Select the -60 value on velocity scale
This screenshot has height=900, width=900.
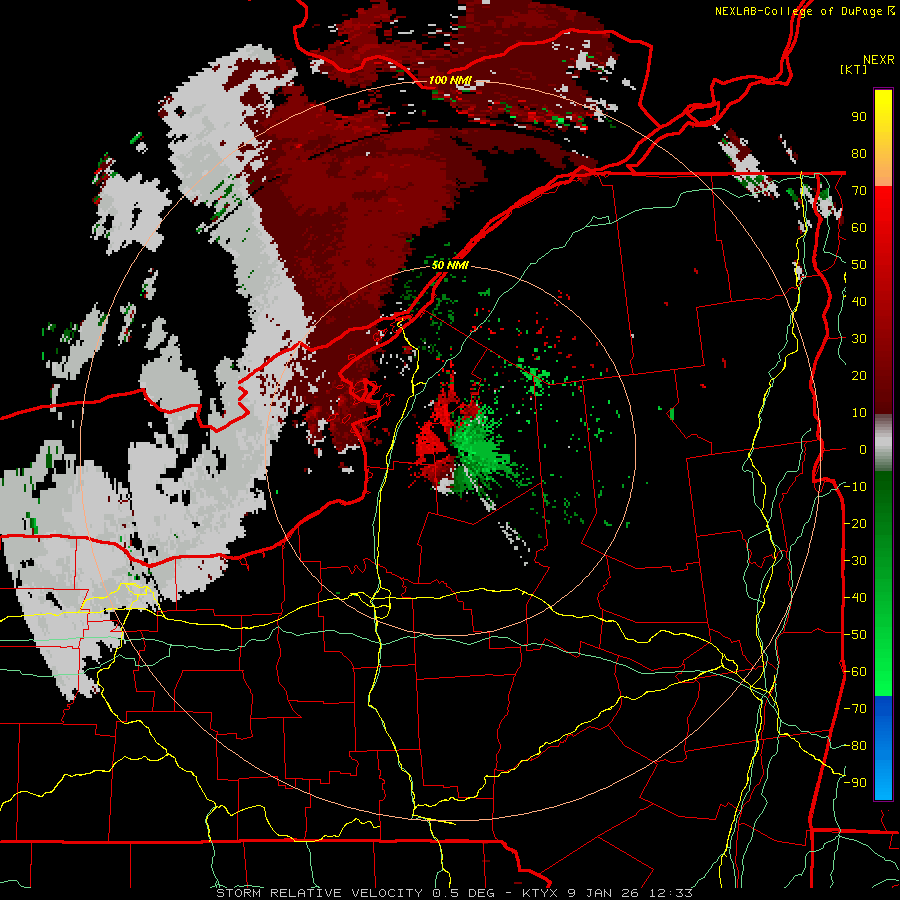[855, 672]
